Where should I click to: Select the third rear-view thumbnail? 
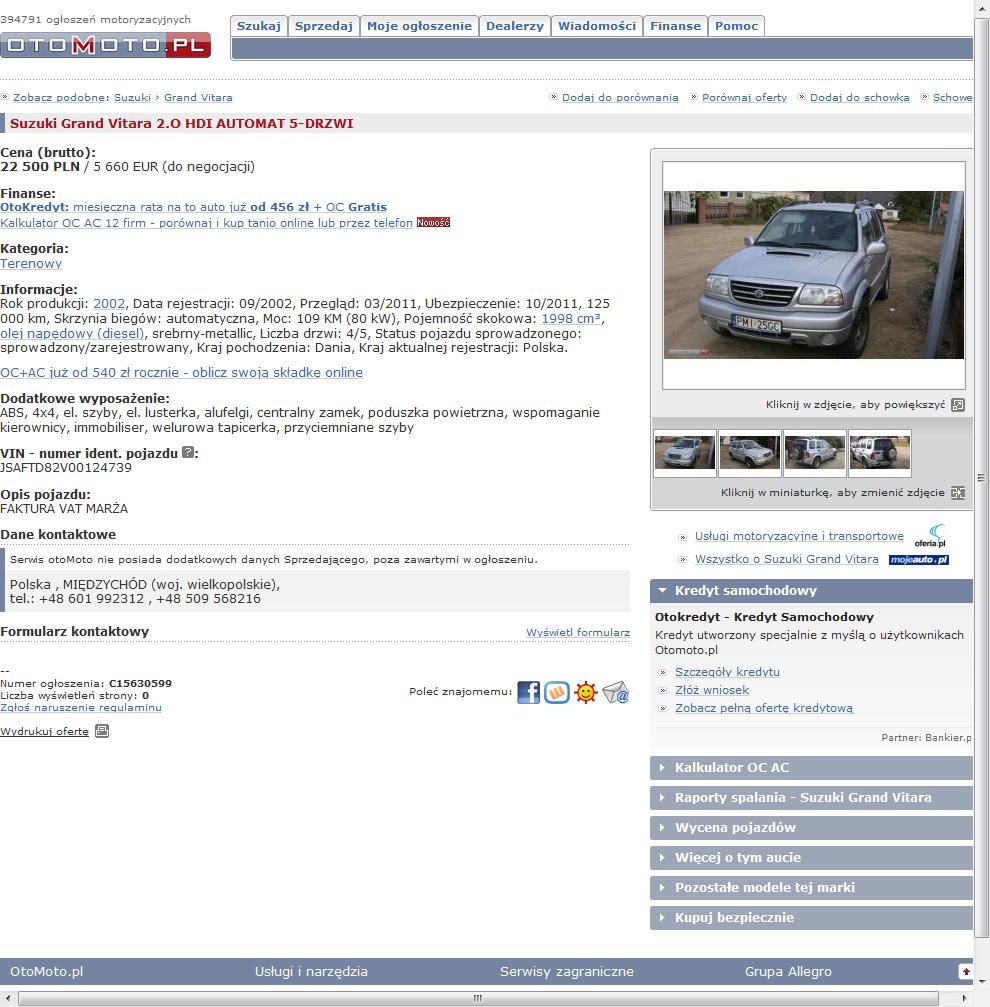pos(814,453)
